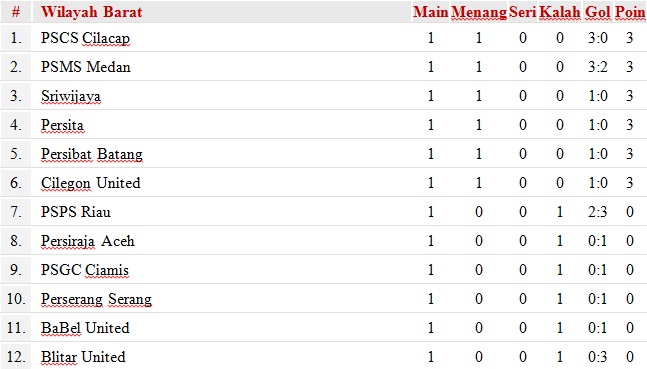Viewport: 647px width, 369px height.
Task: Click the Kalah column header
Action: [x=560, y=12]
